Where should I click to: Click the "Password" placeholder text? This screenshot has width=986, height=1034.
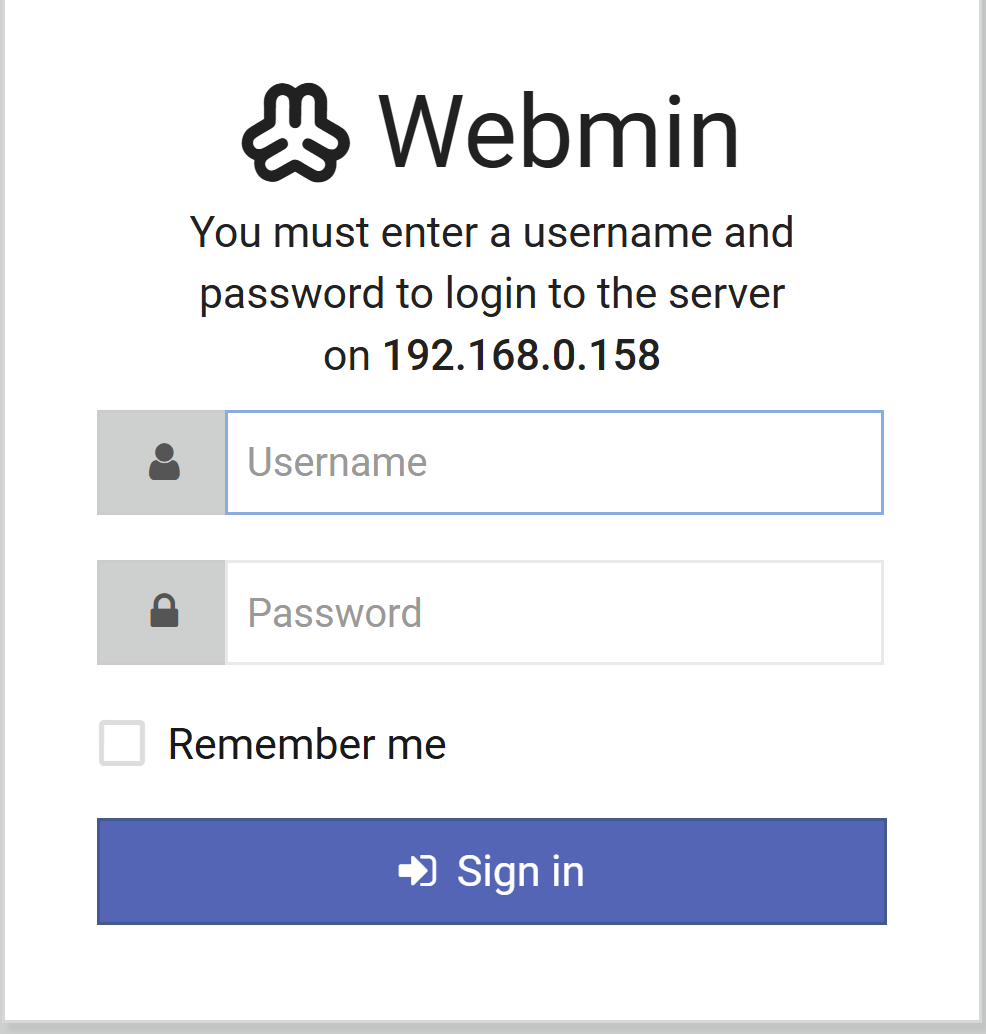coord(334,612)
